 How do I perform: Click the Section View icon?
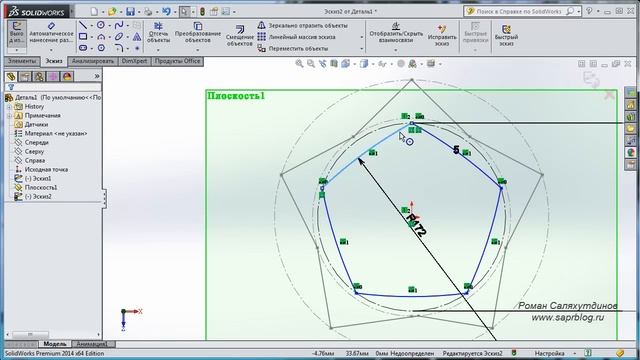[x=334, y=64]
